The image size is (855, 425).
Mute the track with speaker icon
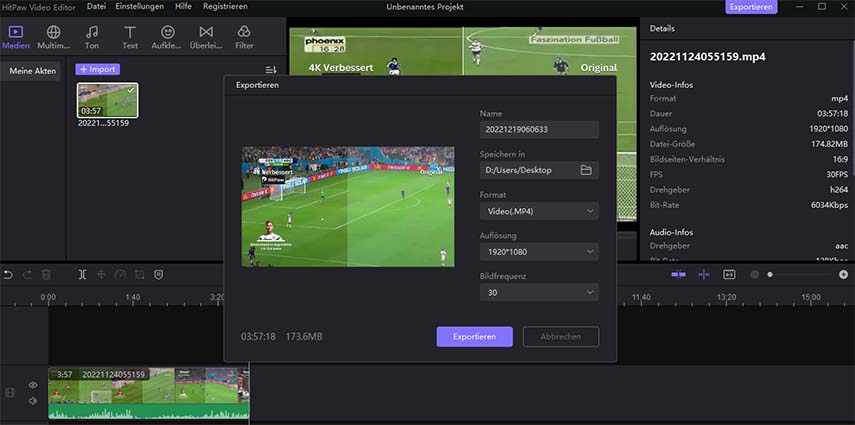point(32,401)
